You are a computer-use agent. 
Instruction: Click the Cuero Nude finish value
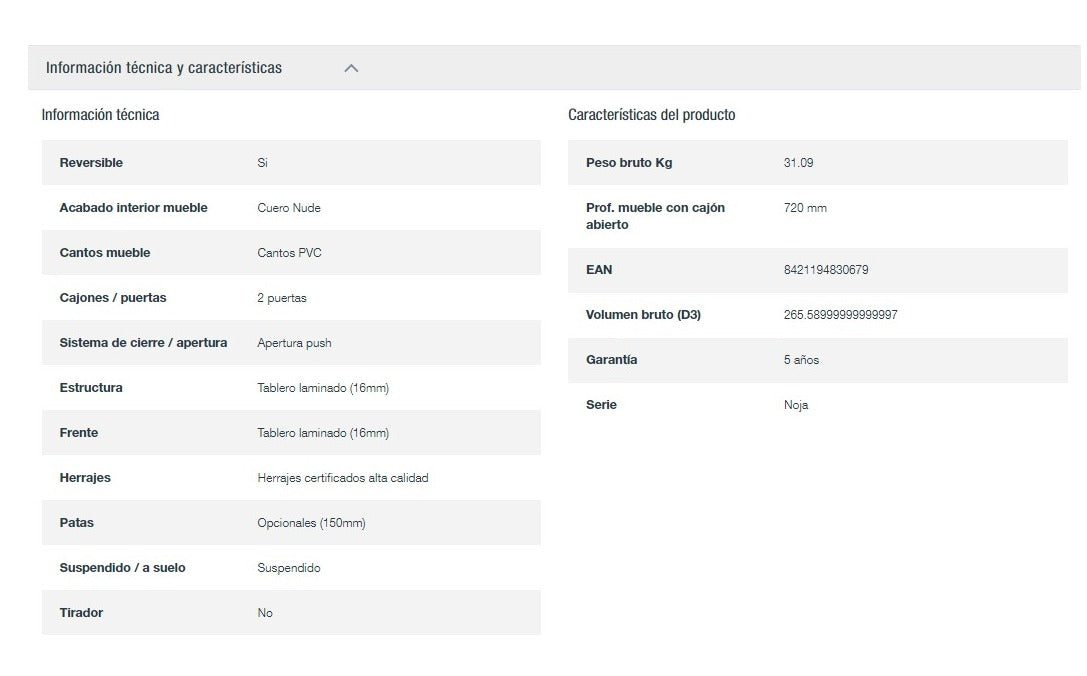tap(288, 208)
